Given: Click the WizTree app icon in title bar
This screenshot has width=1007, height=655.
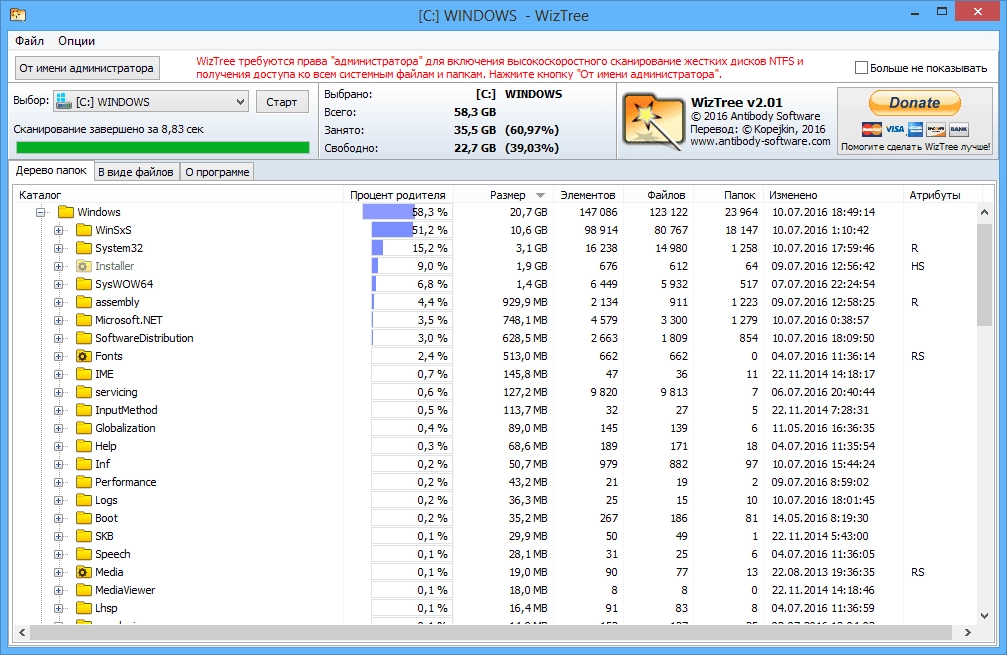Looking at the screenshot, I should click(18, 15).
